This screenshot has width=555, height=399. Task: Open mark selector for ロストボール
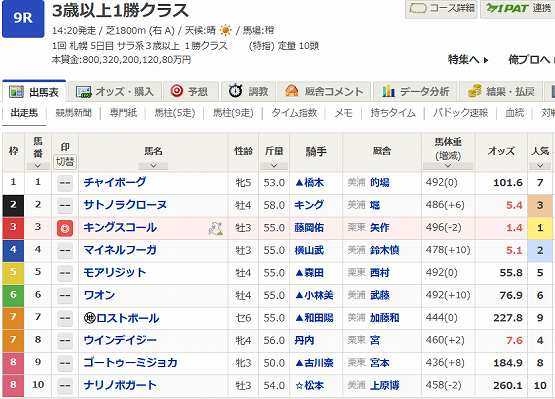(65, 318)
